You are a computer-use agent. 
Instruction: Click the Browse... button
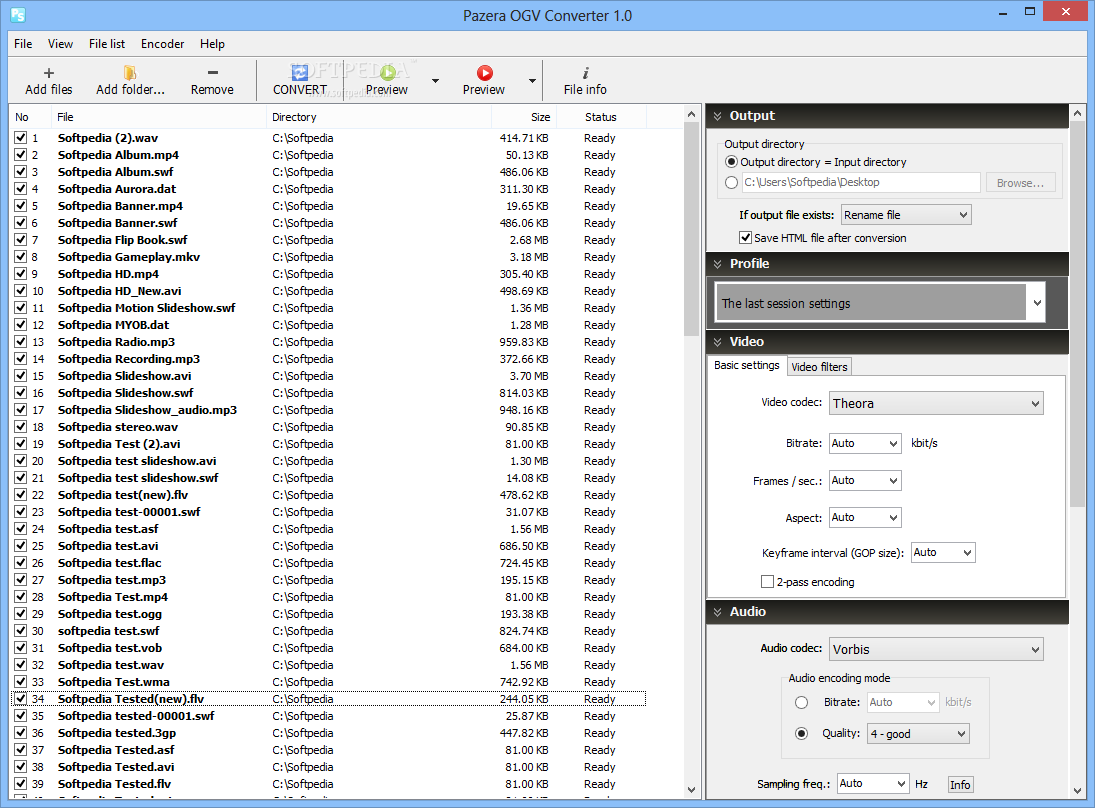point(1020,183)
